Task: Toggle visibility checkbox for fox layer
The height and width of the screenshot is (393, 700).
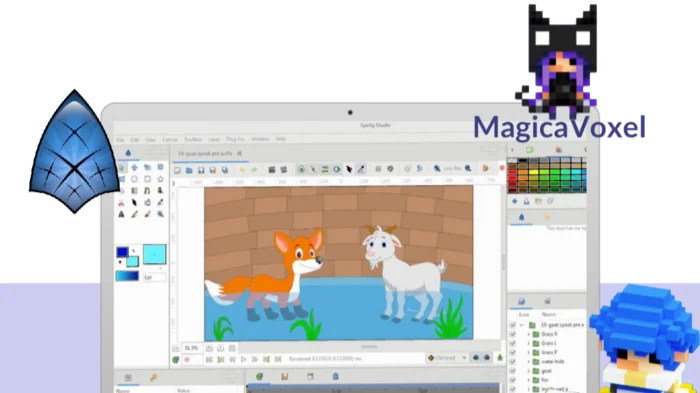Action: (x=512, y=380)
